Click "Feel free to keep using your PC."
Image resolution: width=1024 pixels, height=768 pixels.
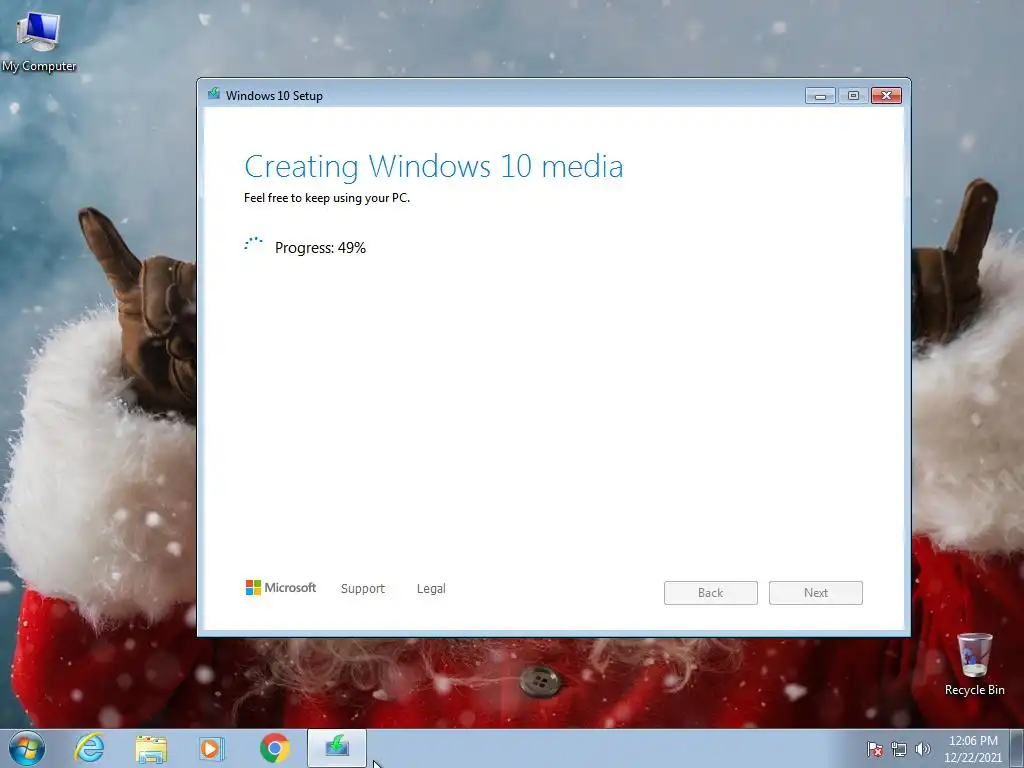327,198
